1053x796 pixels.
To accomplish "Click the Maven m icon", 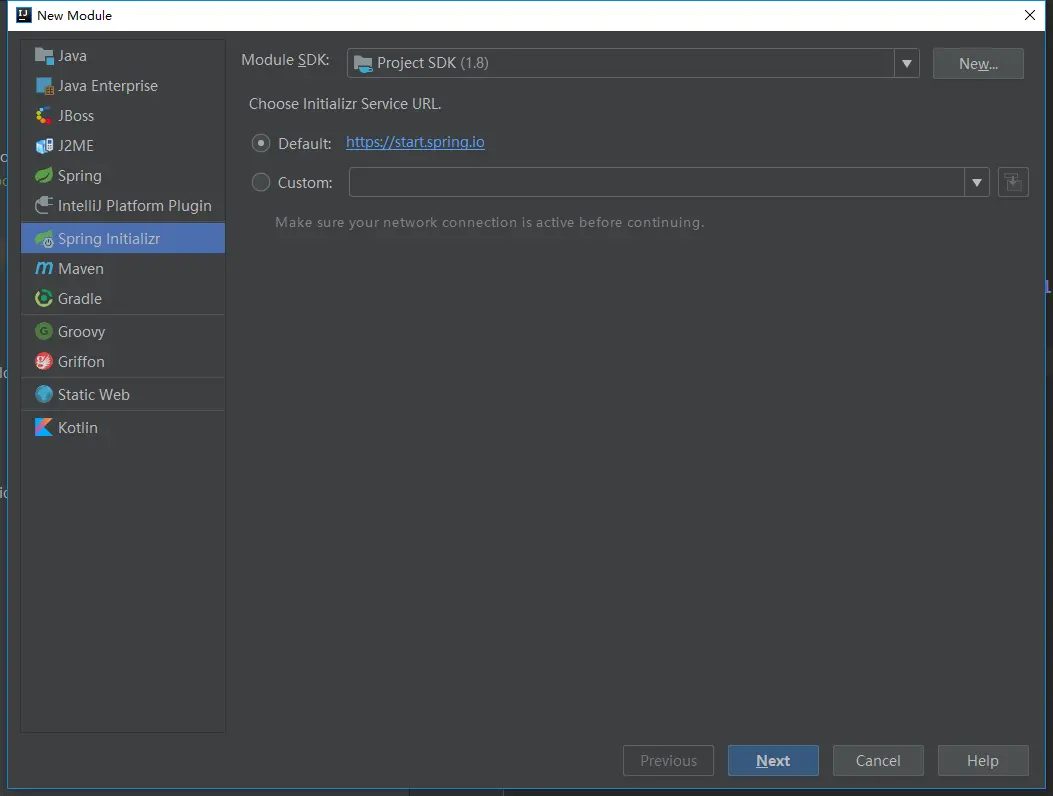I will click(44, 268).
